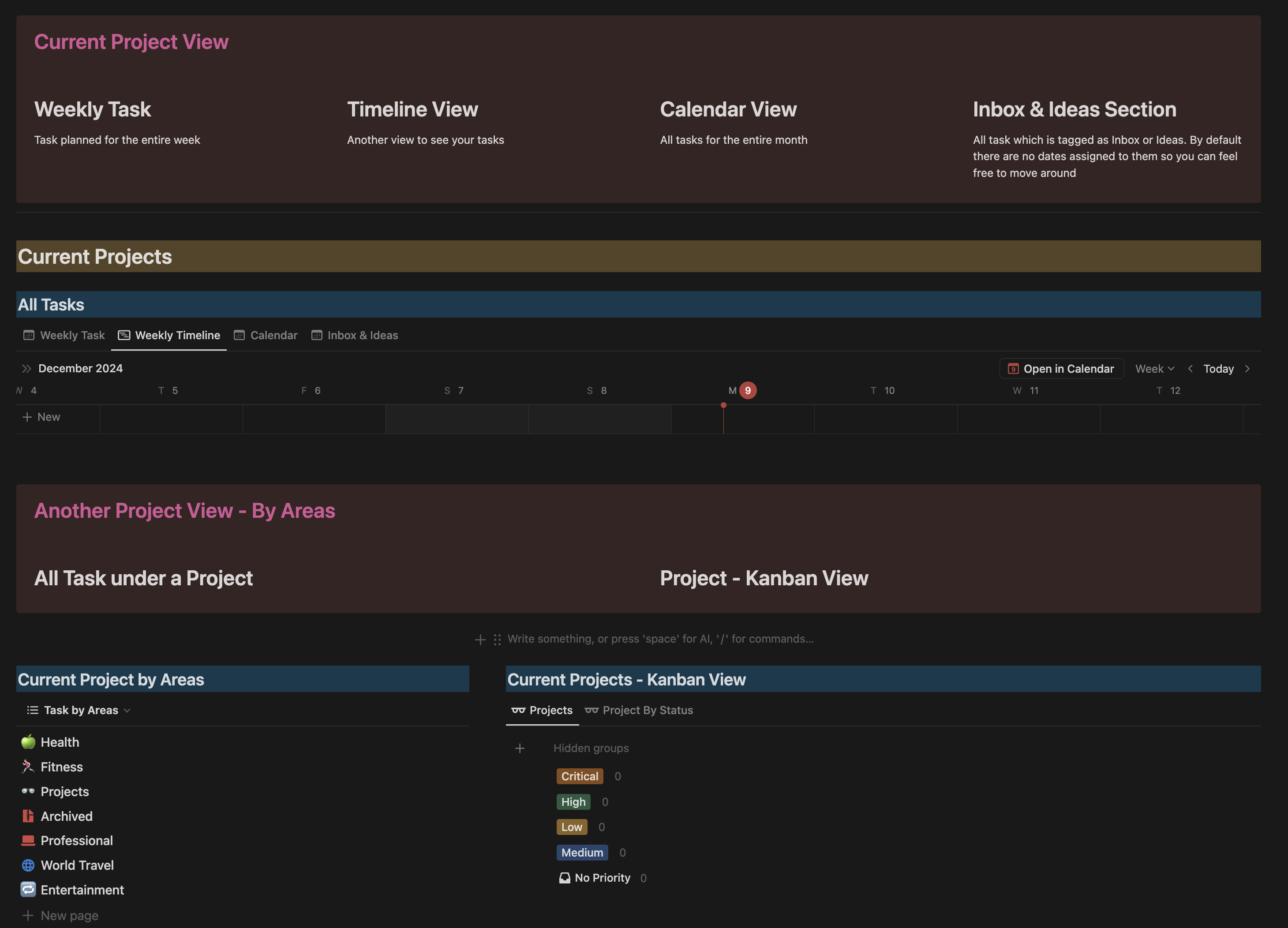The width and height of the screenshot is (1288, 928).
Task: Switch to the Inbox & Ideas tab
Action: [x=355, y=335]
